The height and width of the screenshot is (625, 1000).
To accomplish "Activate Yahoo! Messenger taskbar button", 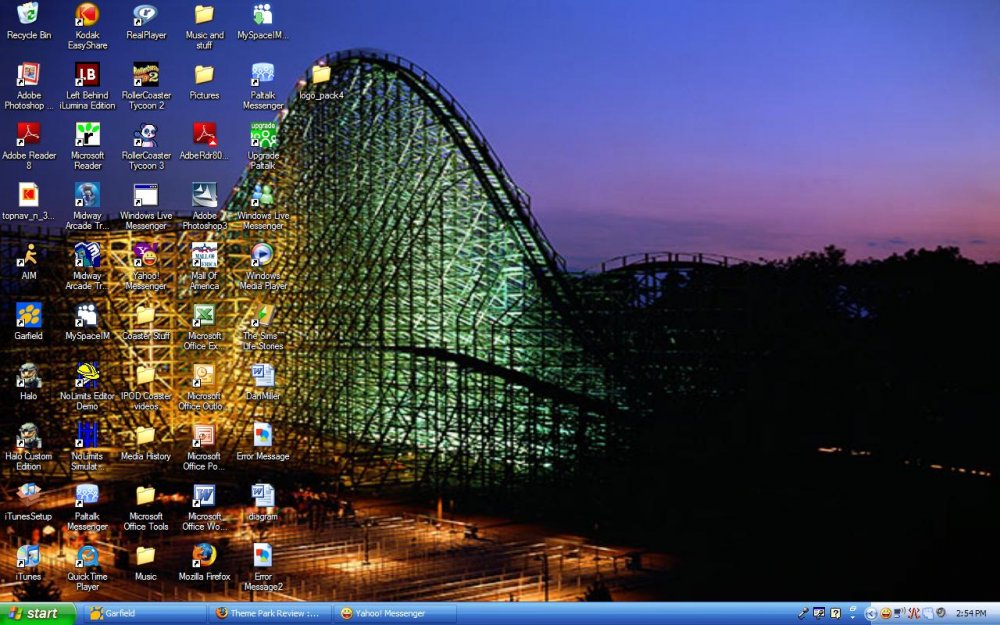I will (x=394, y=613).
